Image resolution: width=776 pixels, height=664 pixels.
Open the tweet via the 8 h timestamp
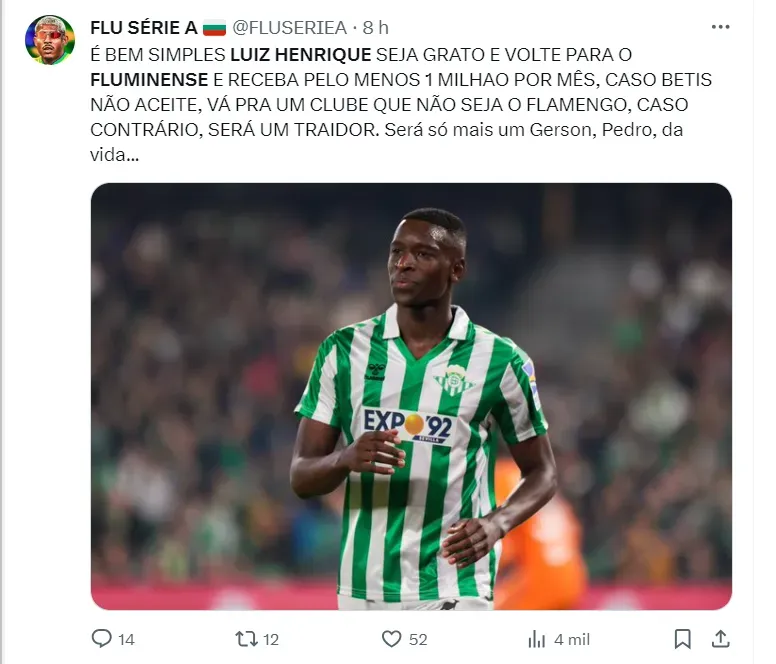(x=376, y=28)
